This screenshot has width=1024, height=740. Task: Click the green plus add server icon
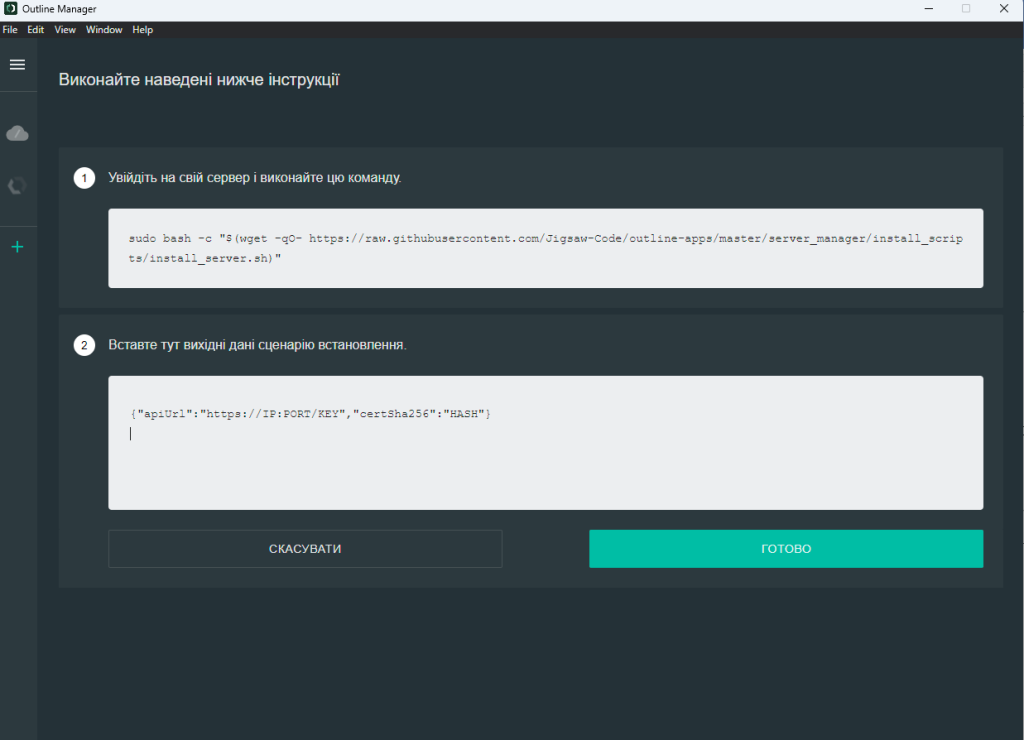(17, 247)
